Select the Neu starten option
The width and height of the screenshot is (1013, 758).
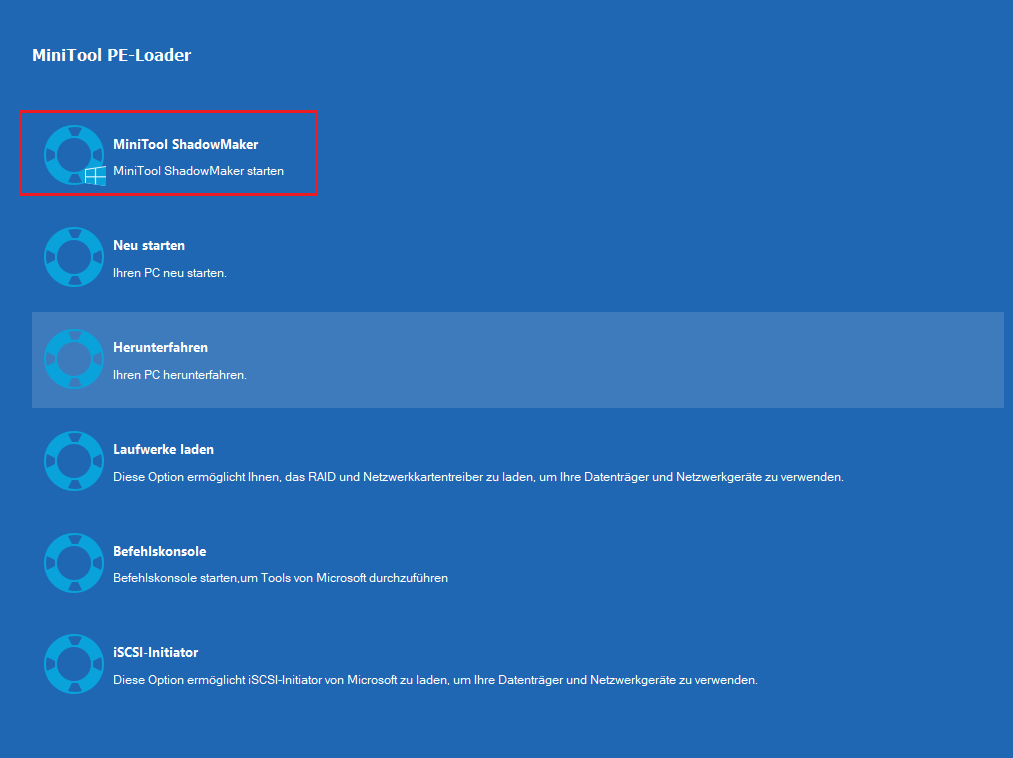pyautogui.click(x=148, y=245)
